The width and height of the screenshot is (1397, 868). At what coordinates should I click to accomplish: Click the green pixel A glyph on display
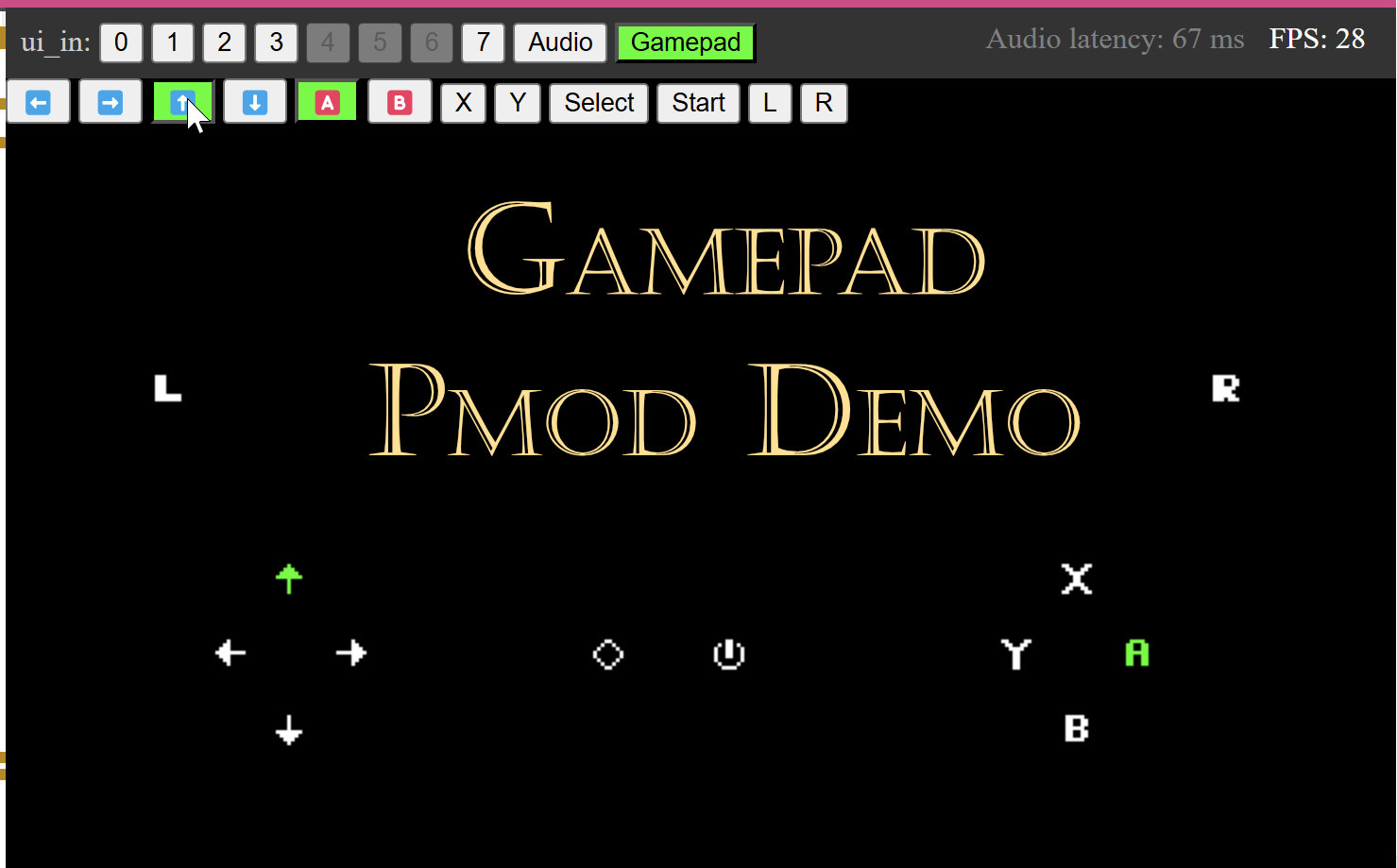(1137, 653)
